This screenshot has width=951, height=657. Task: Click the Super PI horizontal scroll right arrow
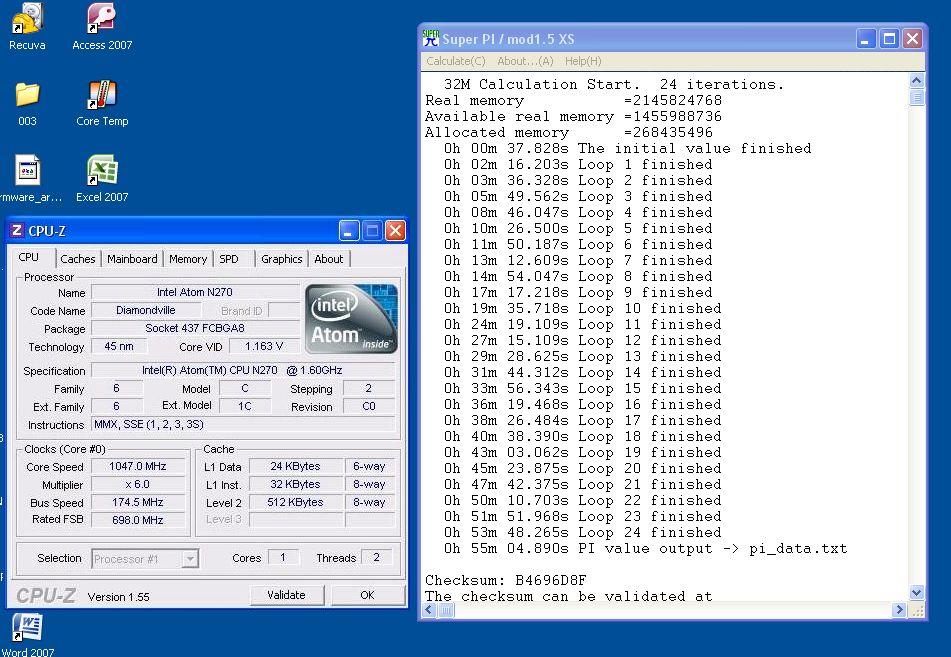click(899, 610)
